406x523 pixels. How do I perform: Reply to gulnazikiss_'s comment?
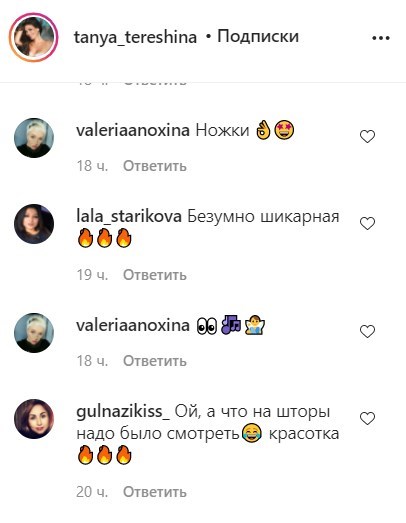(x=155, y=492)
